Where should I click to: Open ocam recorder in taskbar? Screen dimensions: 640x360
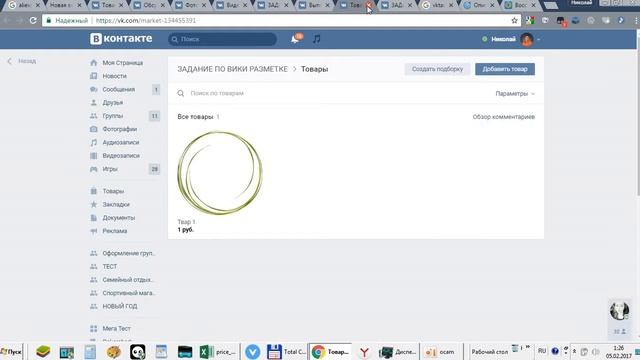pos(440,351)
